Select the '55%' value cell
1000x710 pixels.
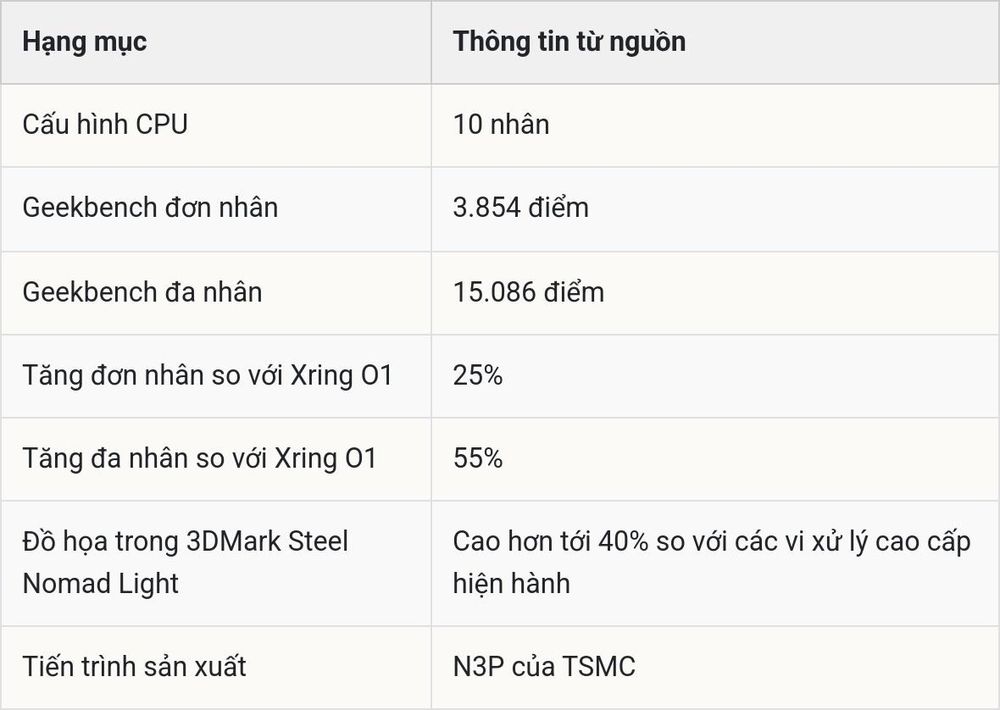pos(715,459)
